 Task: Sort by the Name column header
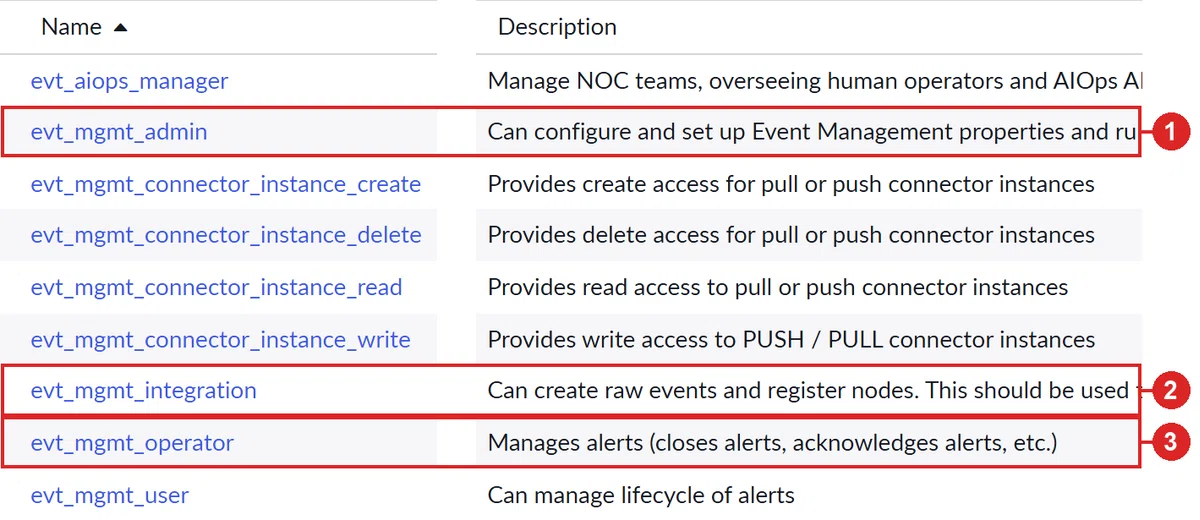[71, 27]
